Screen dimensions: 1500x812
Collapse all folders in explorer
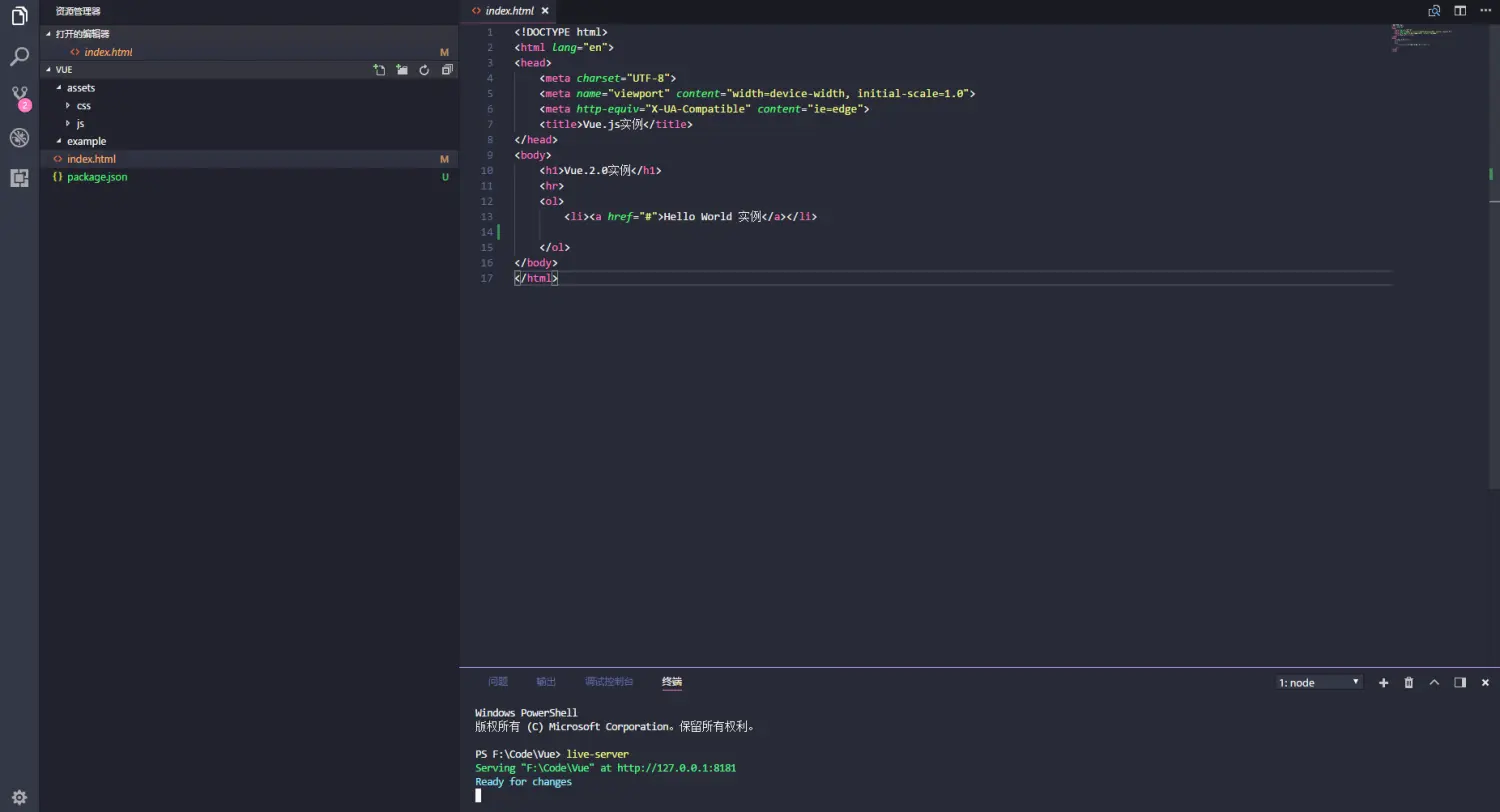(x=447, y=70)
